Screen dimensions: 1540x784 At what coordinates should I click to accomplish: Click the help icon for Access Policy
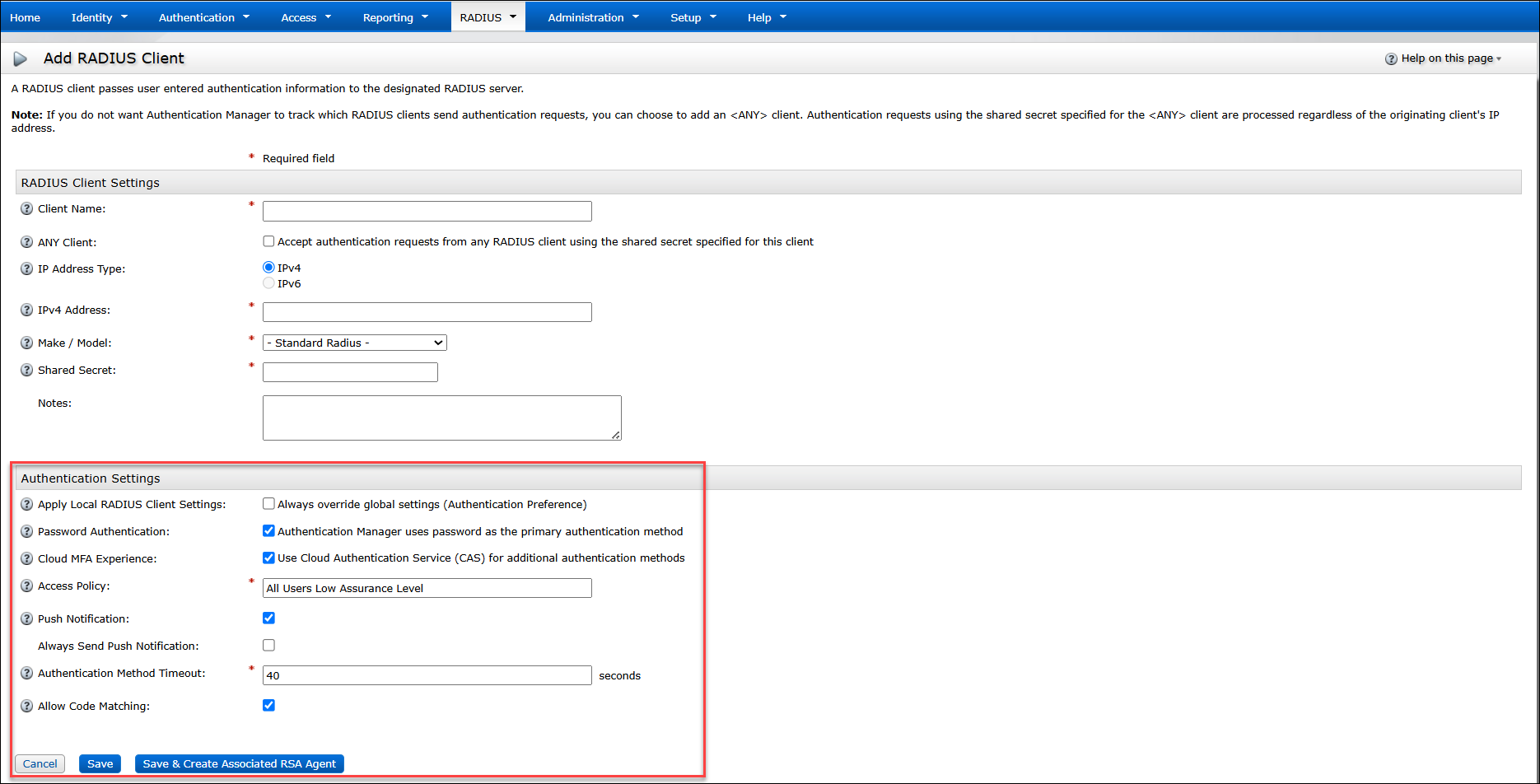coord(26,586)
